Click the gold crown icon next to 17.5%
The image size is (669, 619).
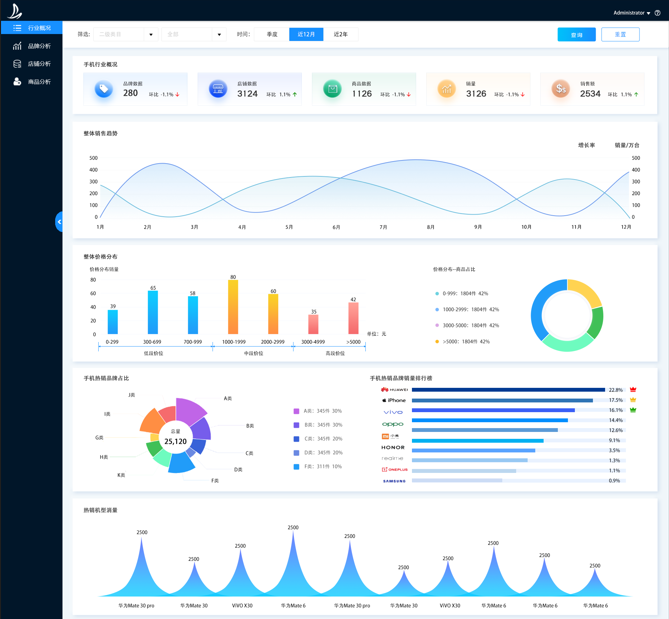pos(633,400)
